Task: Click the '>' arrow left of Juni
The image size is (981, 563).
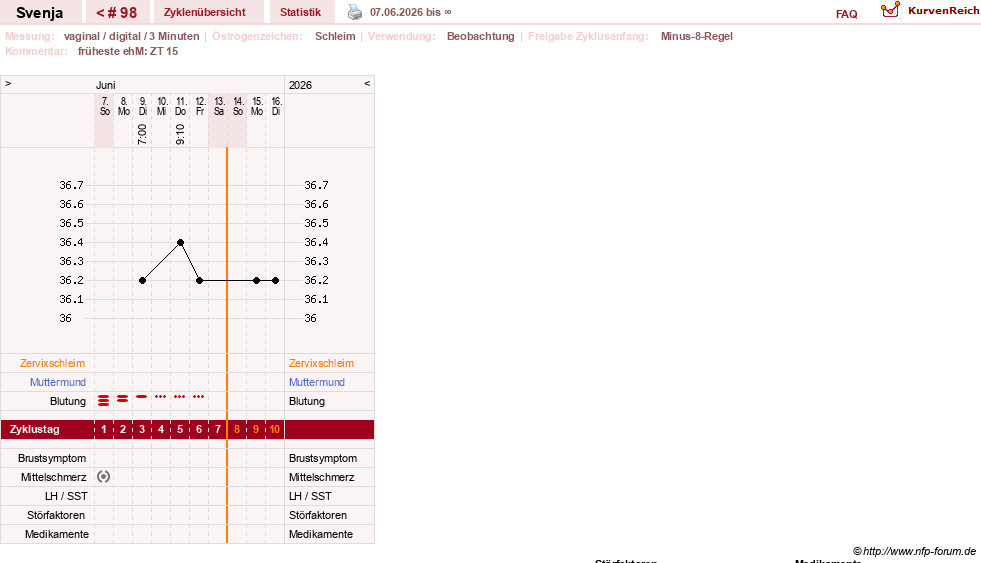Action: click(8, 83)
